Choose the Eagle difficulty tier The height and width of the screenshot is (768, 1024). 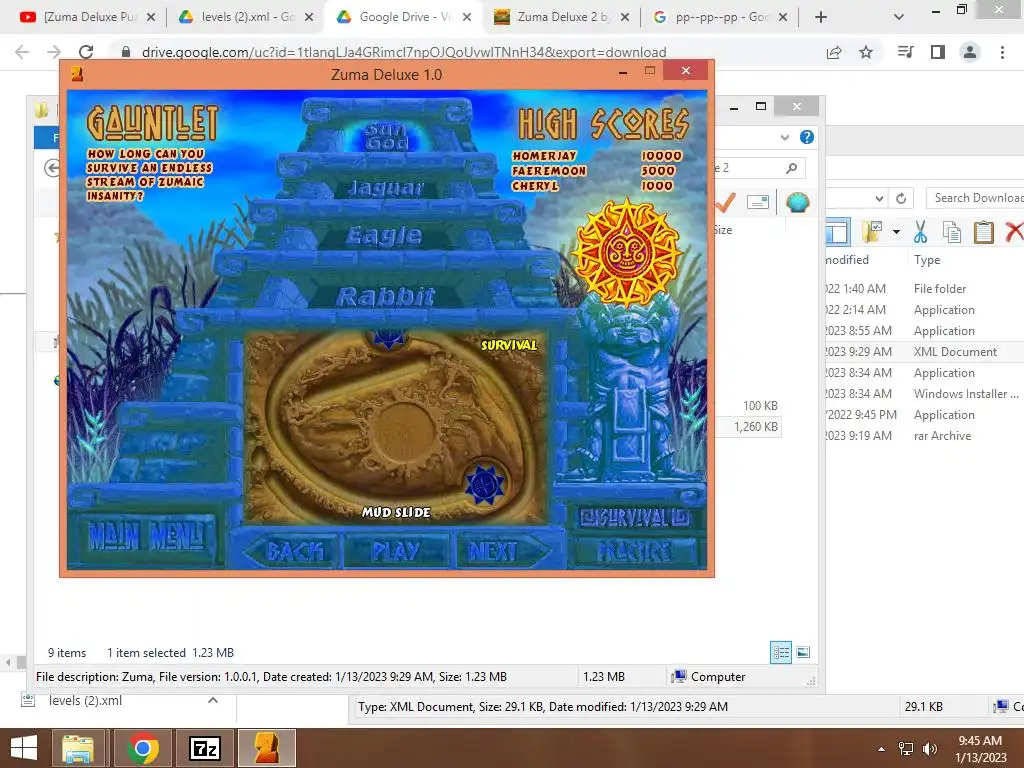384,235
